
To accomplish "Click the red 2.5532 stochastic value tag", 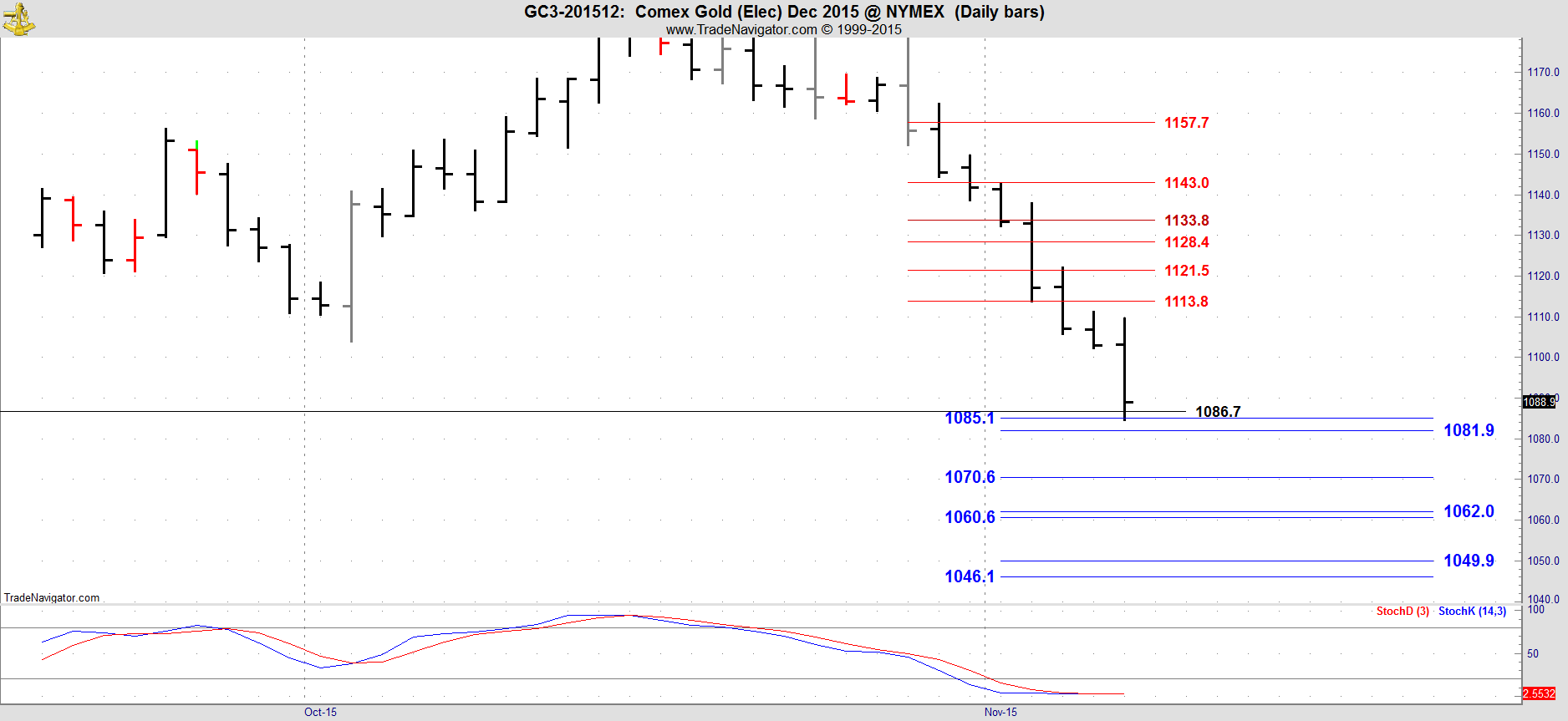I will [1539, 693].
